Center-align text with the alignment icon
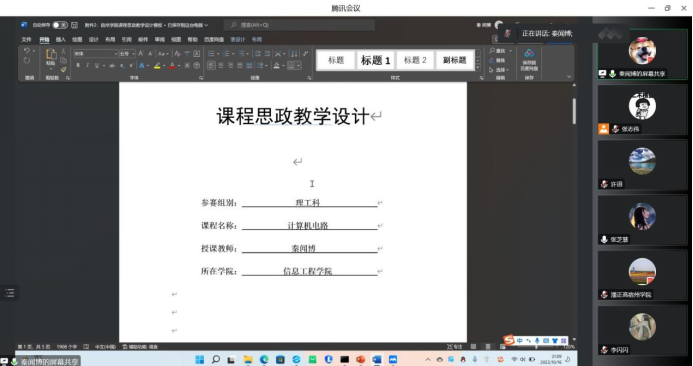Viewport: 693px width, 366px height. pos(221,65)
